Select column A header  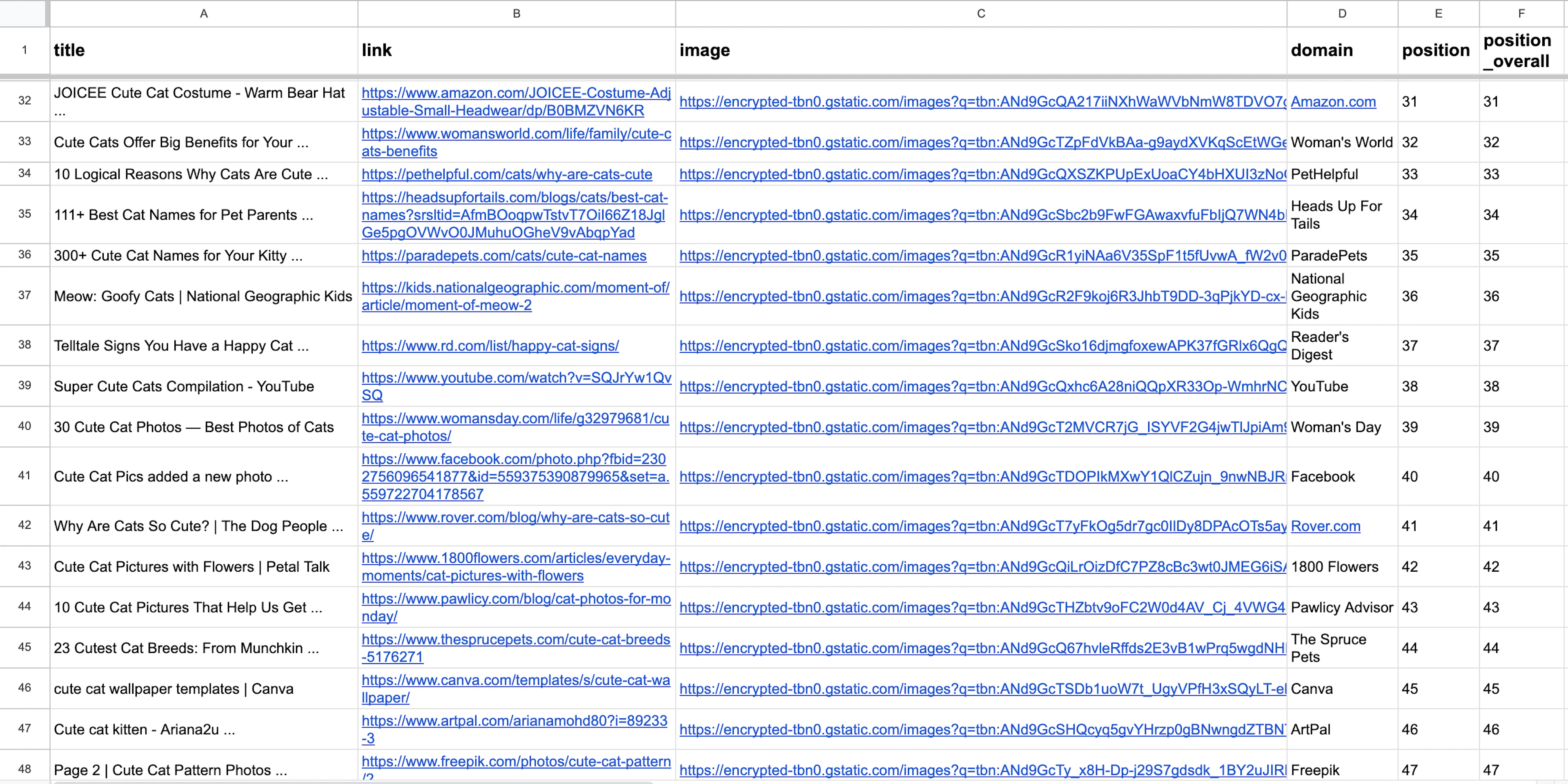[203, 13]
